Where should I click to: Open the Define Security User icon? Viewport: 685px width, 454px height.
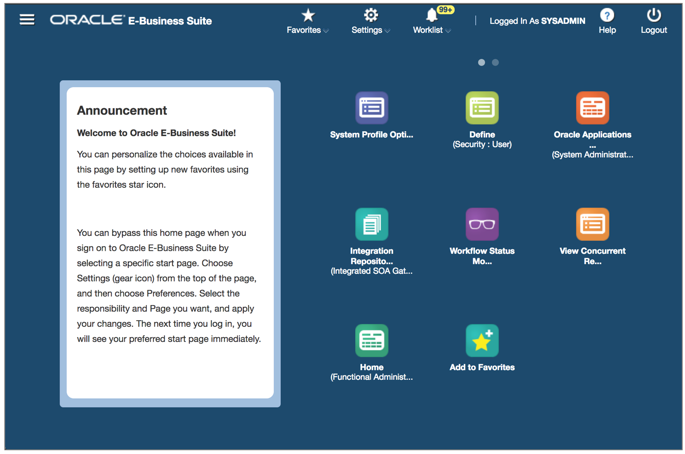pos(482,108)
